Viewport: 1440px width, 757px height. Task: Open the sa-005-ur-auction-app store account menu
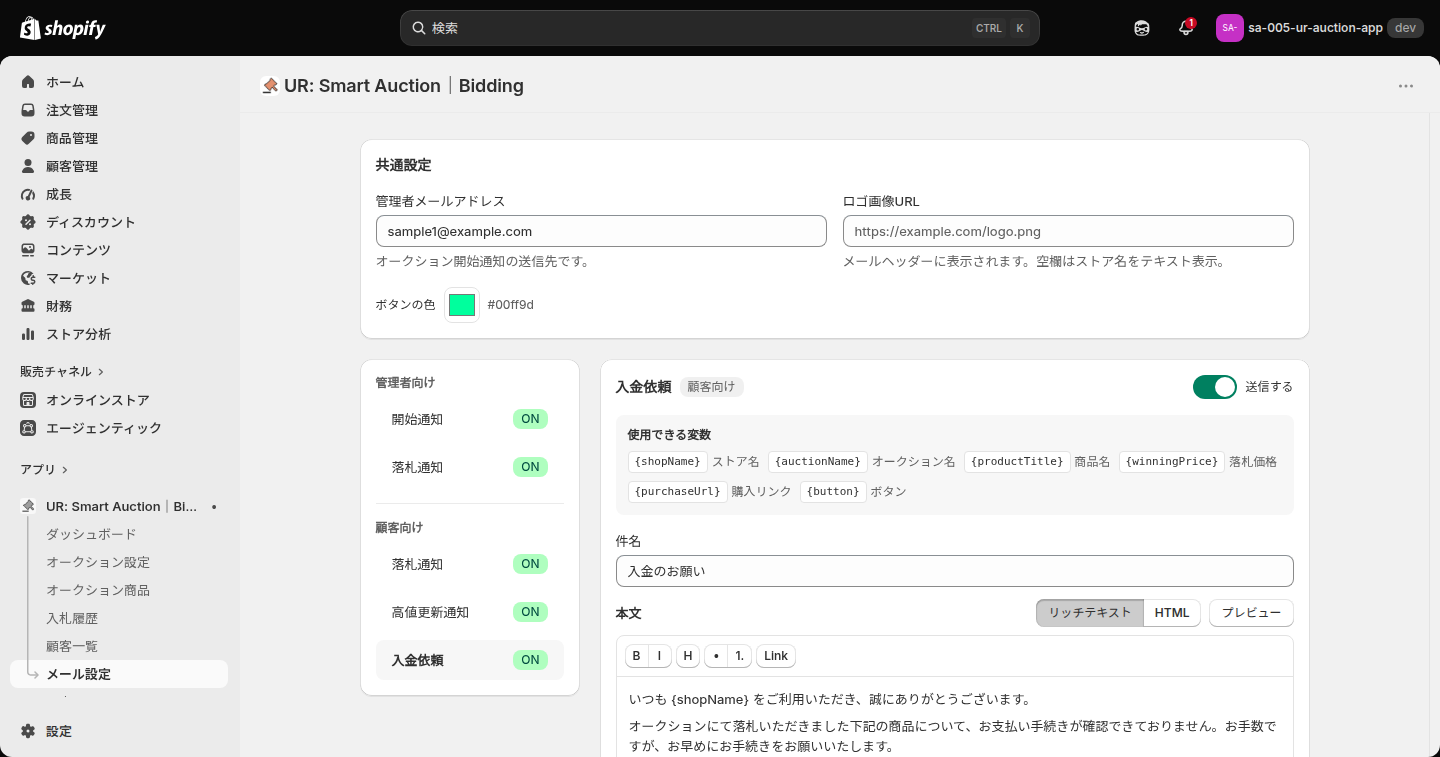point(1318,28)
